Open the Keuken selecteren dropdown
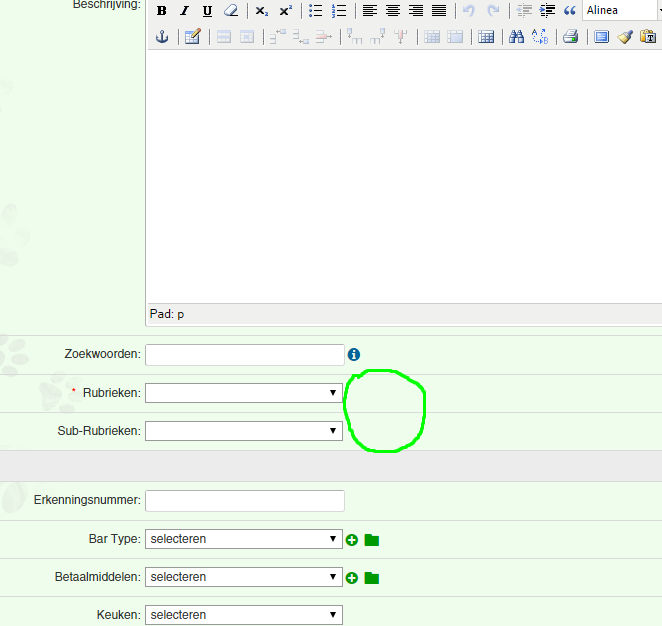Viewport: 662px width, 626px height. (x=243, y=615)
